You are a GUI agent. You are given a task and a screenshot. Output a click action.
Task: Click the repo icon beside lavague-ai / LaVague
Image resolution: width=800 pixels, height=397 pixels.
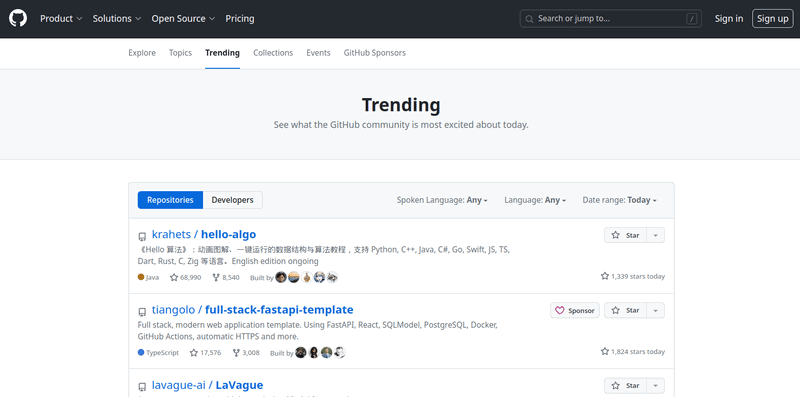click(x=142, y=387)
